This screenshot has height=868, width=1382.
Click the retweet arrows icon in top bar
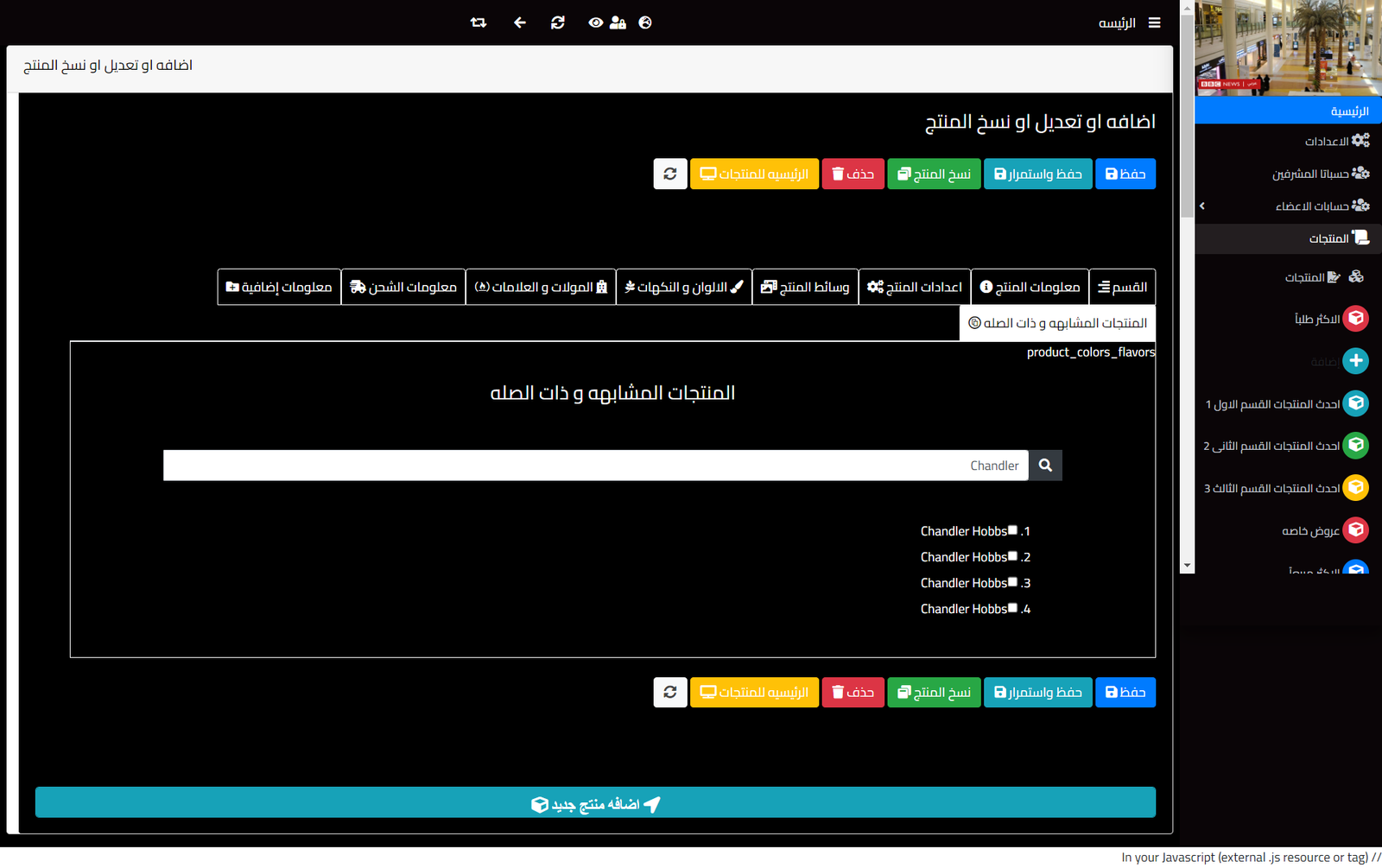click(x=479, y=23)
